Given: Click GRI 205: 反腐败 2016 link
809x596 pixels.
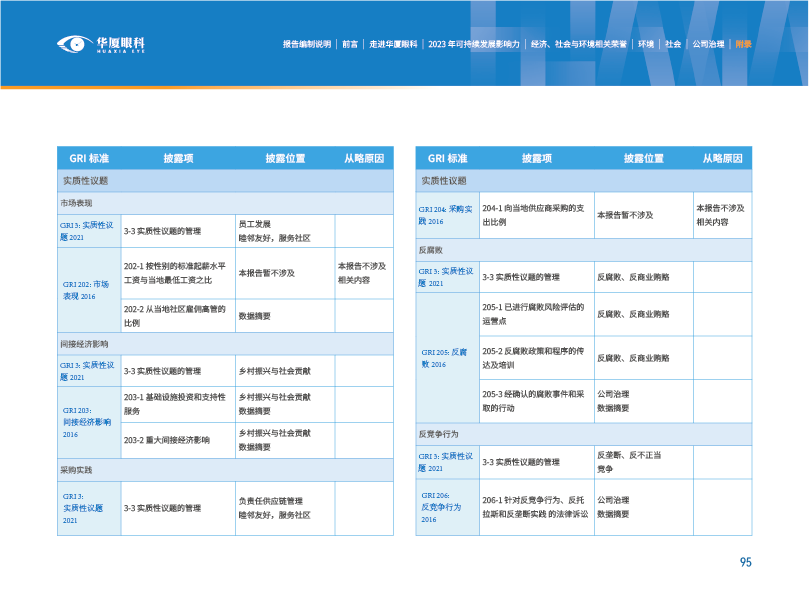Looking at the screenshot, I should (445, 358).
